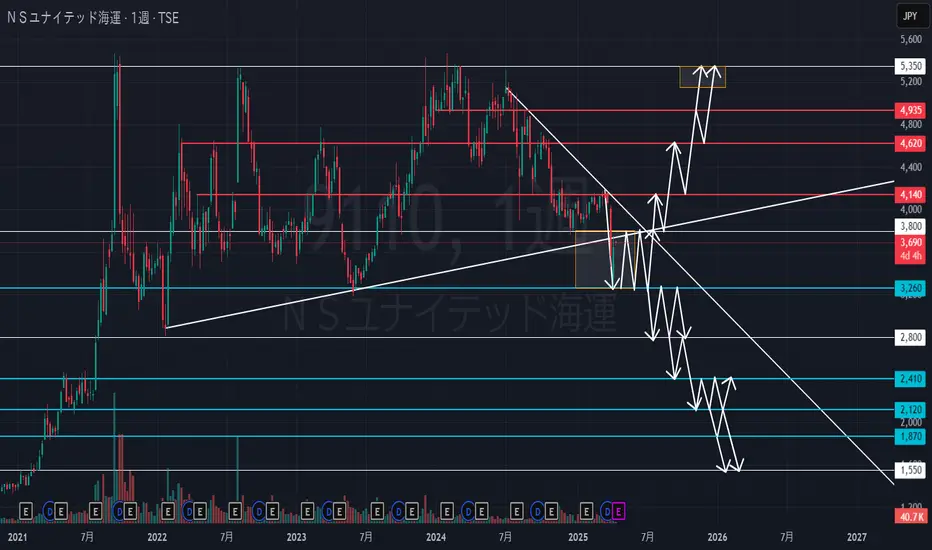The width and height of the screenshot is (932, 550).
Task: Open the earnings marker right after the spring 2022 dividend
Action: 200,511
